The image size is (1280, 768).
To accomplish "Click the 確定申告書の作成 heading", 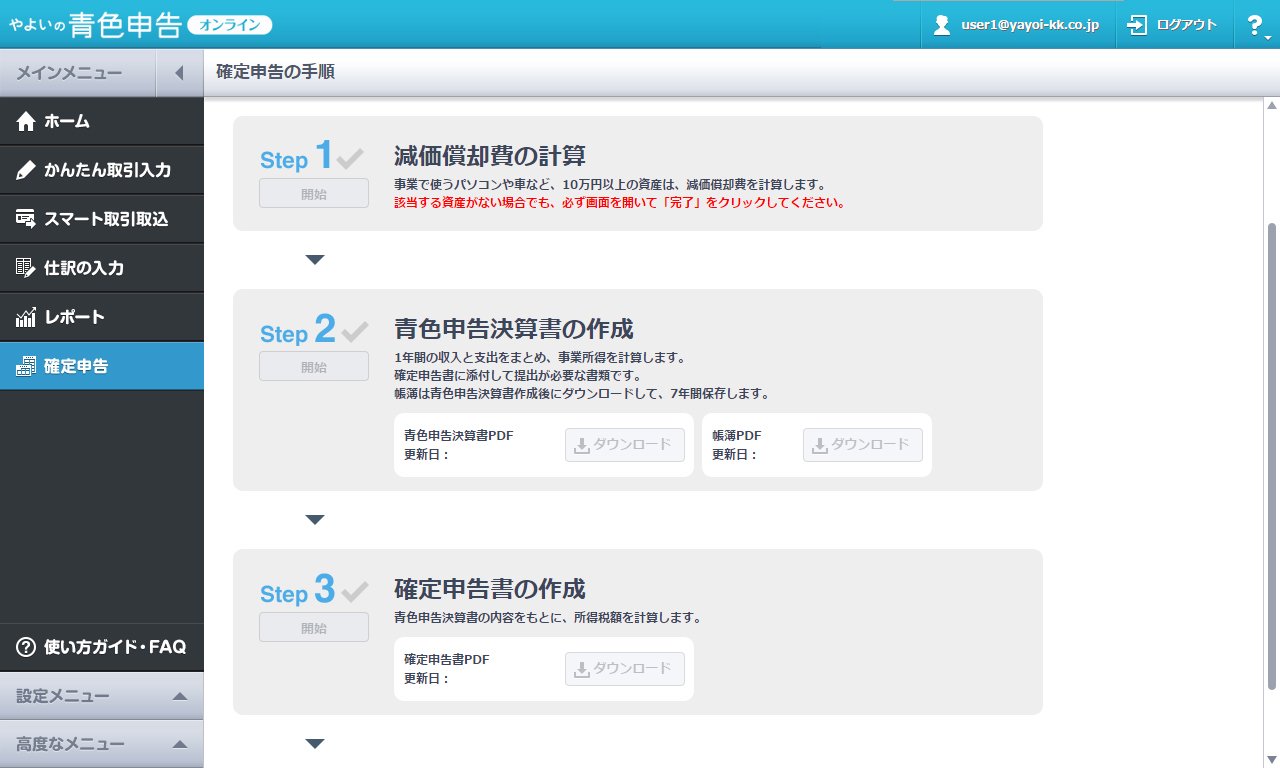I will [490, 588].
